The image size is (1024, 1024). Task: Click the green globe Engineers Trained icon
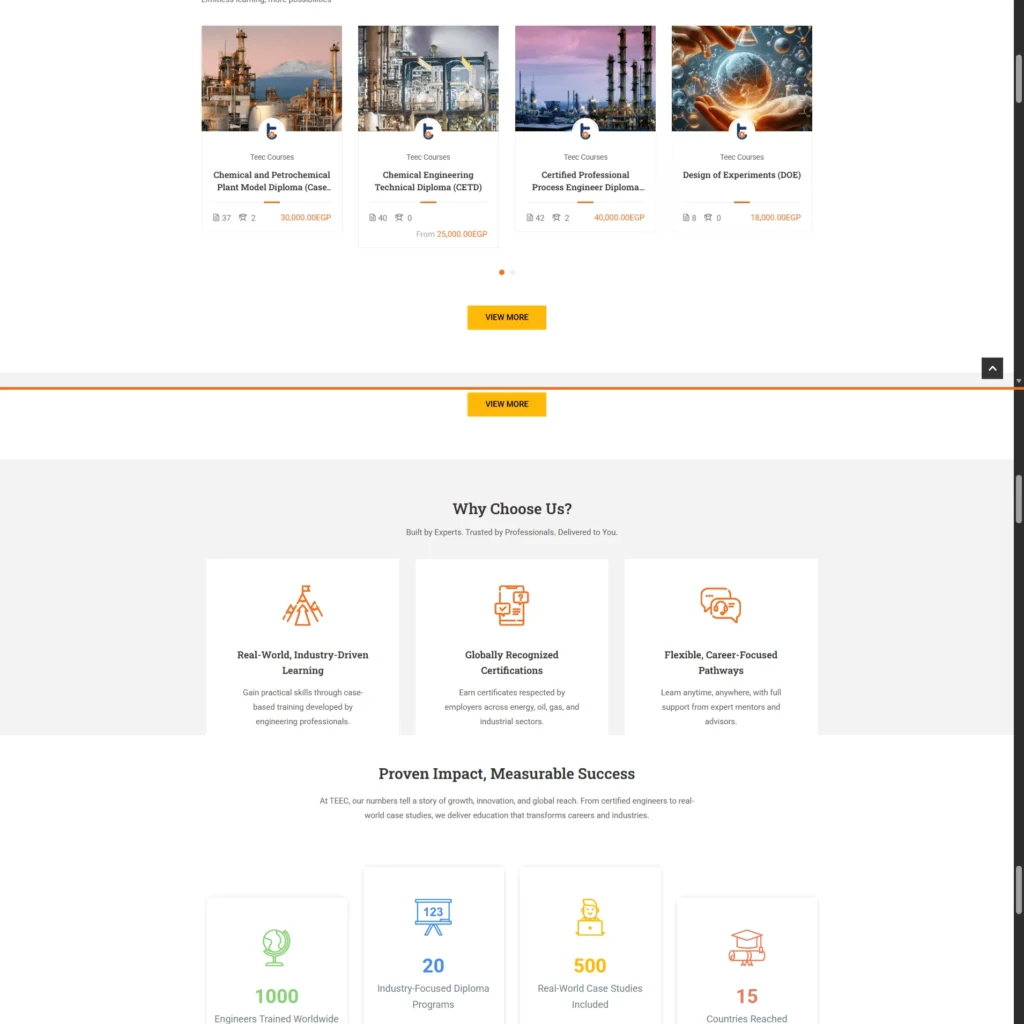click(x=276, y=947)
